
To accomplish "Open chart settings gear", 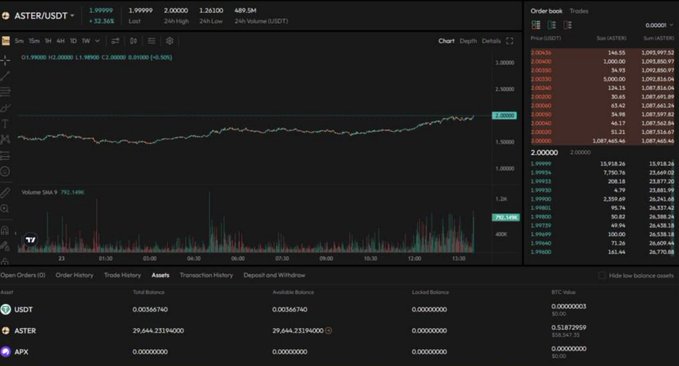I will coord(170,41).
